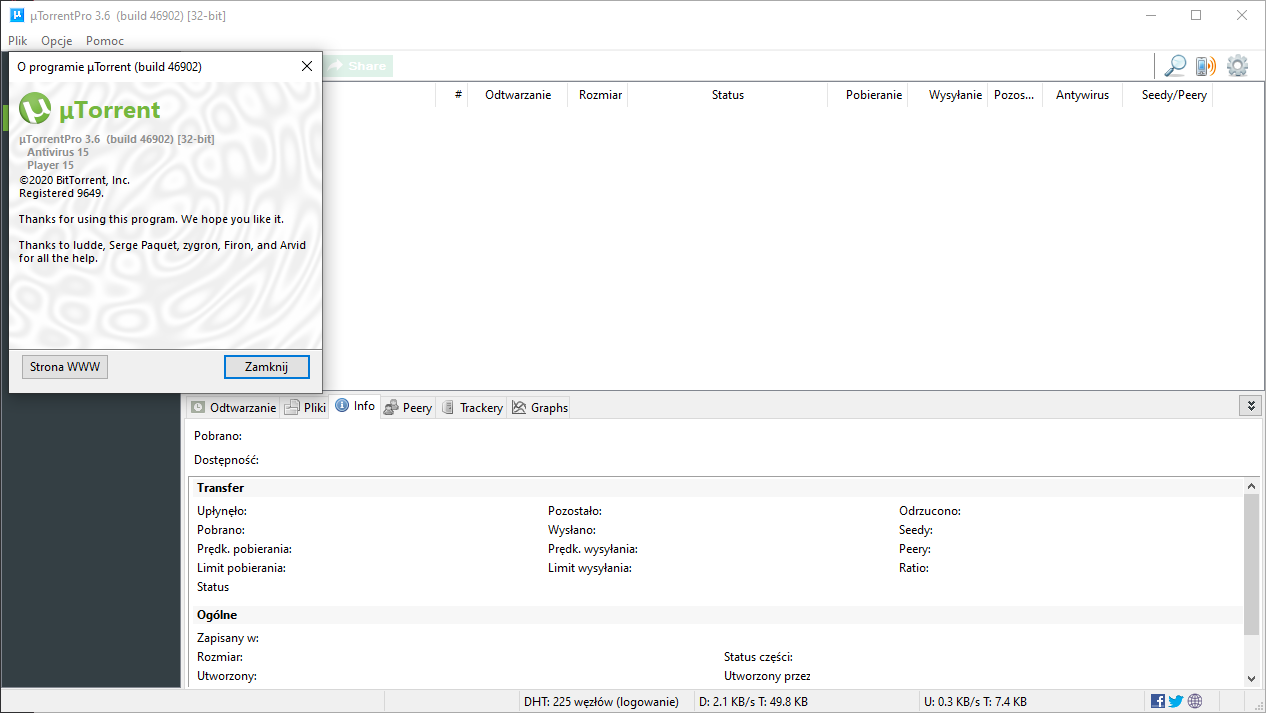Screen dimensions: 1266x713
Task: Sort by Wysyłanie column header
Action: [x=948, y=95]
